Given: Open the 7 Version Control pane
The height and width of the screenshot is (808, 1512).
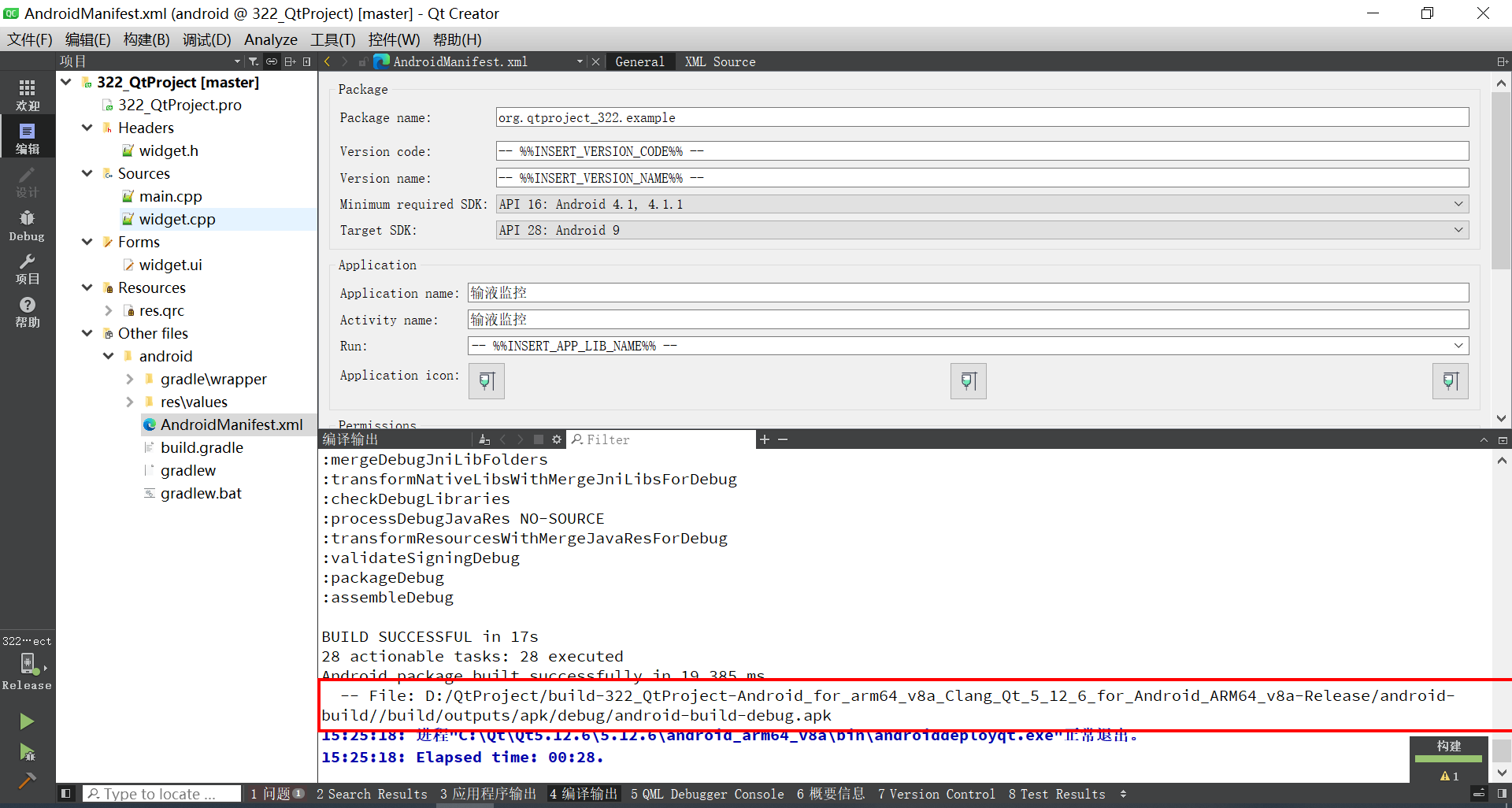Looking at the screenshot, I should 936,794.
